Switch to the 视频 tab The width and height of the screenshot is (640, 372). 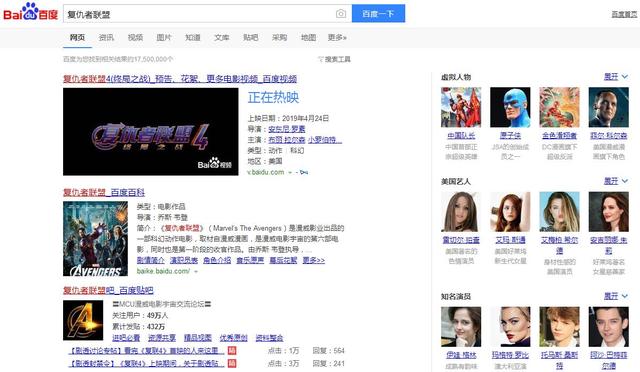point(135,38)
